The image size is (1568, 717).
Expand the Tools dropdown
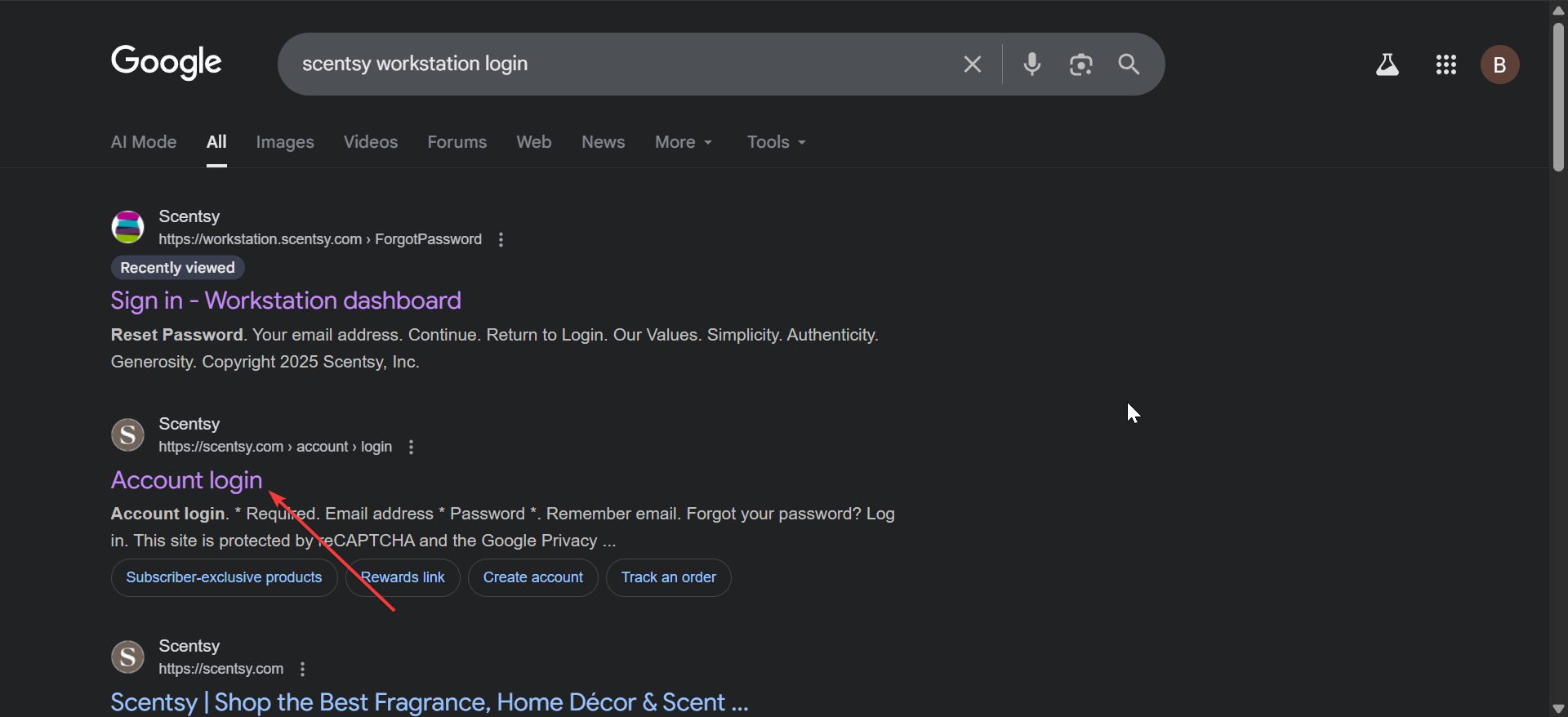tap(776, 142)
